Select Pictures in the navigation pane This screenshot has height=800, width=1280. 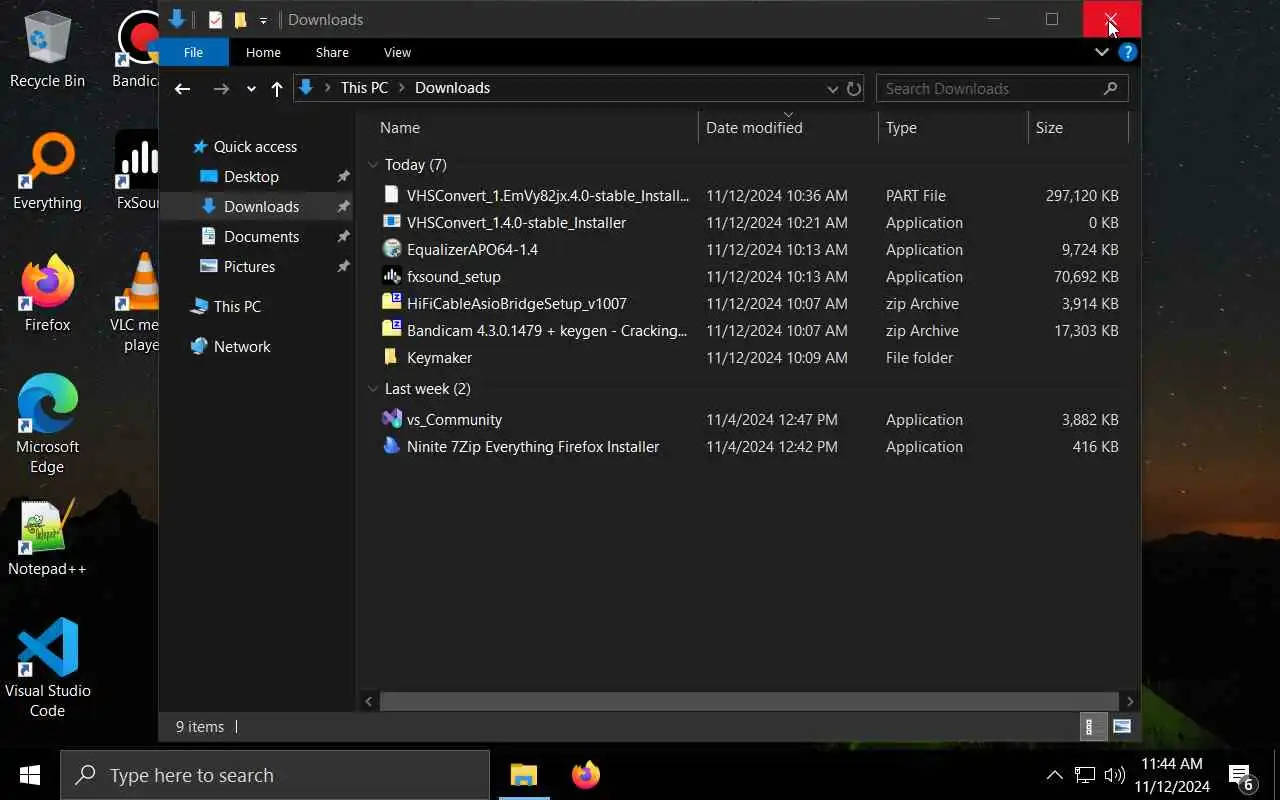pyautogui.click(x=249, y=266)
